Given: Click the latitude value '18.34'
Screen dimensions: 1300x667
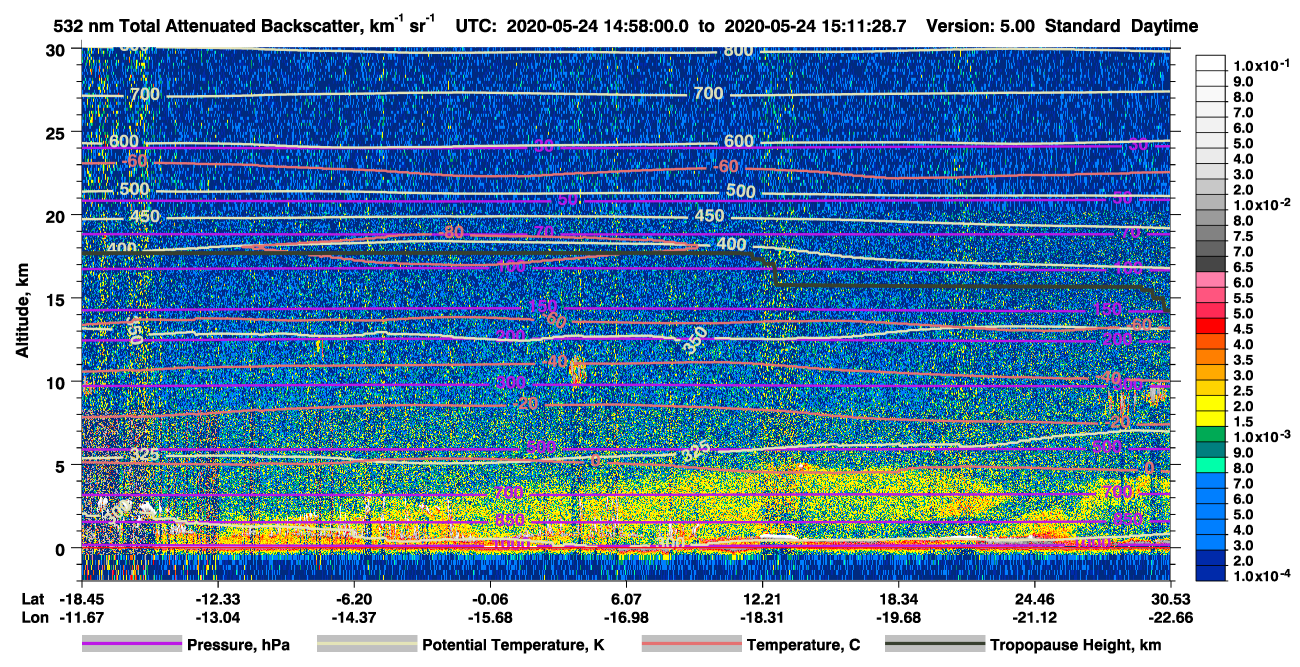Looking at the screenshot, I should (900, 598).
